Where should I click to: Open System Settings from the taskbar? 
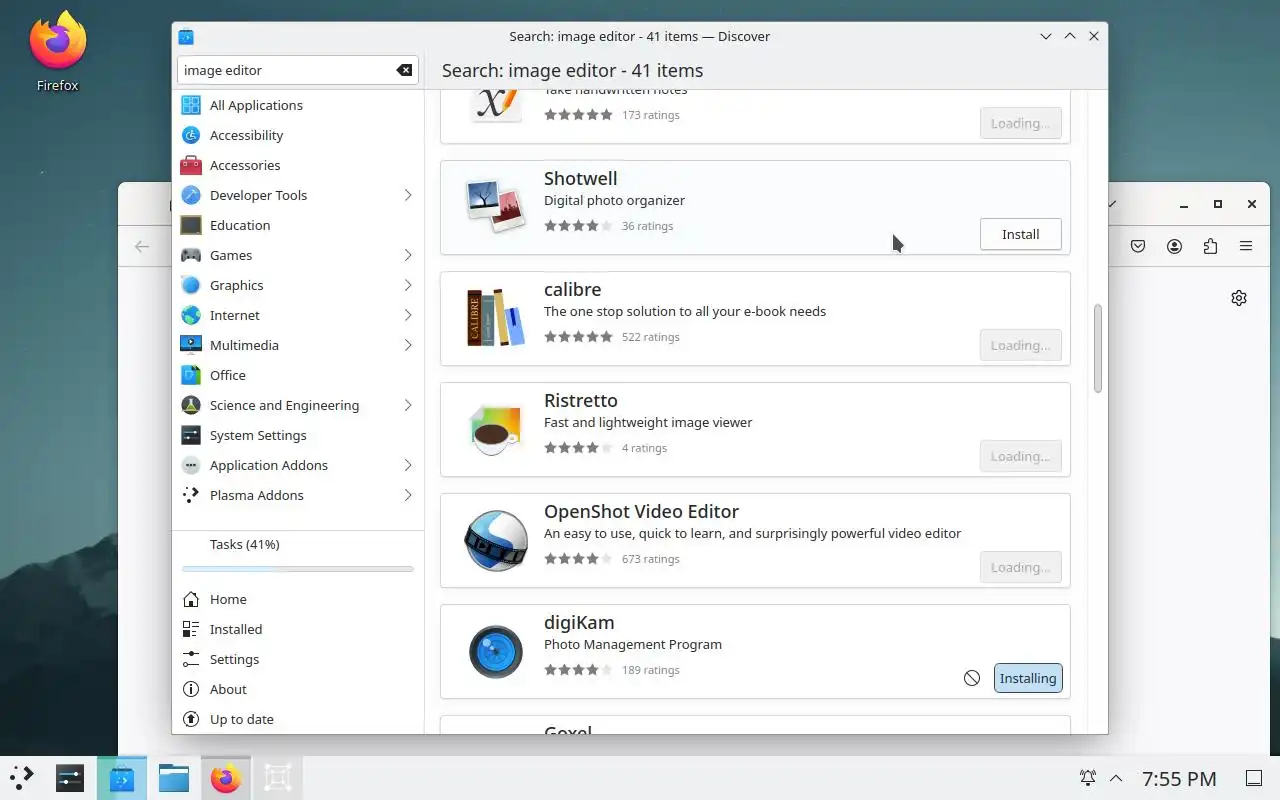pos(70,777)
